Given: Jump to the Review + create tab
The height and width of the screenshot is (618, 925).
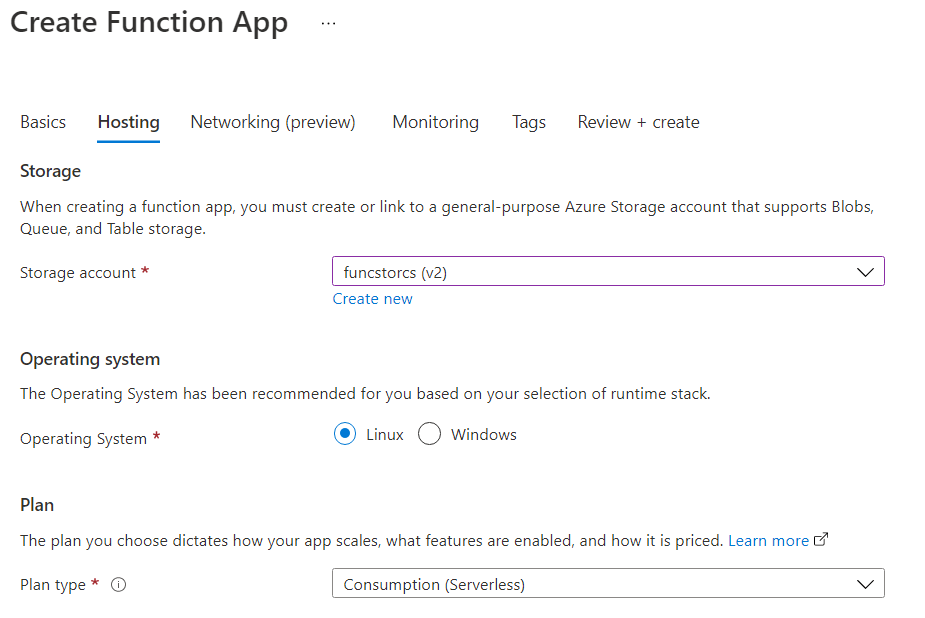Looking at the screenshot, I should (x=638, y=122).
